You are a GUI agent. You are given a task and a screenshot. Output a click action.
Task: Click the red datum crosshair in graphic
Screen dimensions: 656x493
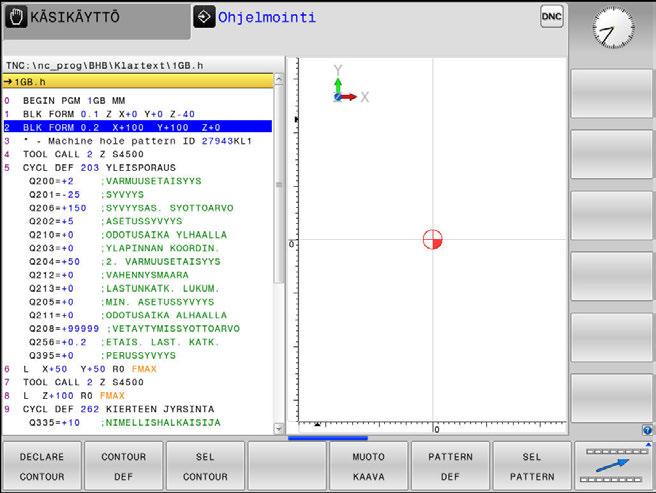click(x=433, y=239)
